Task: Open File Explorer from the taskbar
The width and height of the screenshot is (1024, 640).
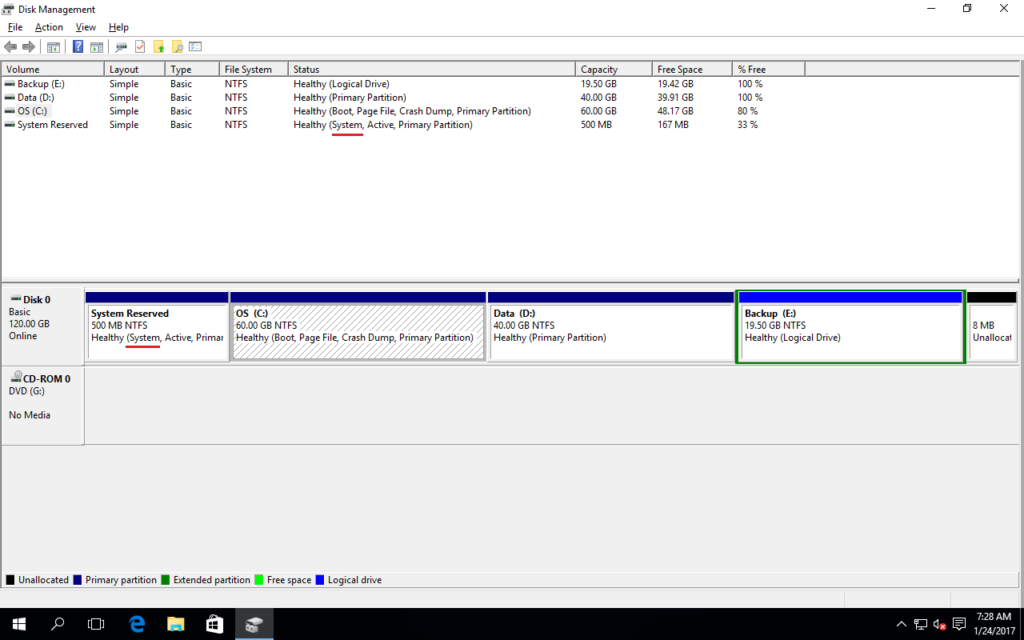Action: pyautogui.click(x=176, y=623)
